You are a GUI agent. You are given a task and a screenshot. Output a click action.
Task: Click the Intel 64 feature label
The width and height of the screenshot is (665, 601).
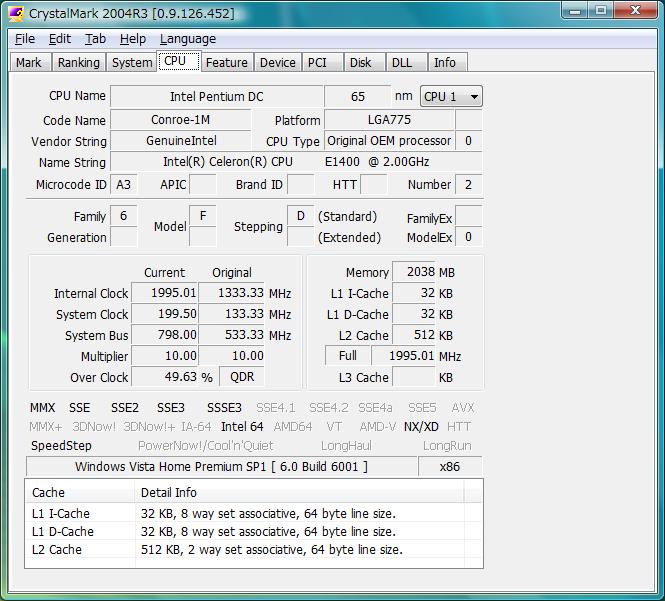(242, 426)
